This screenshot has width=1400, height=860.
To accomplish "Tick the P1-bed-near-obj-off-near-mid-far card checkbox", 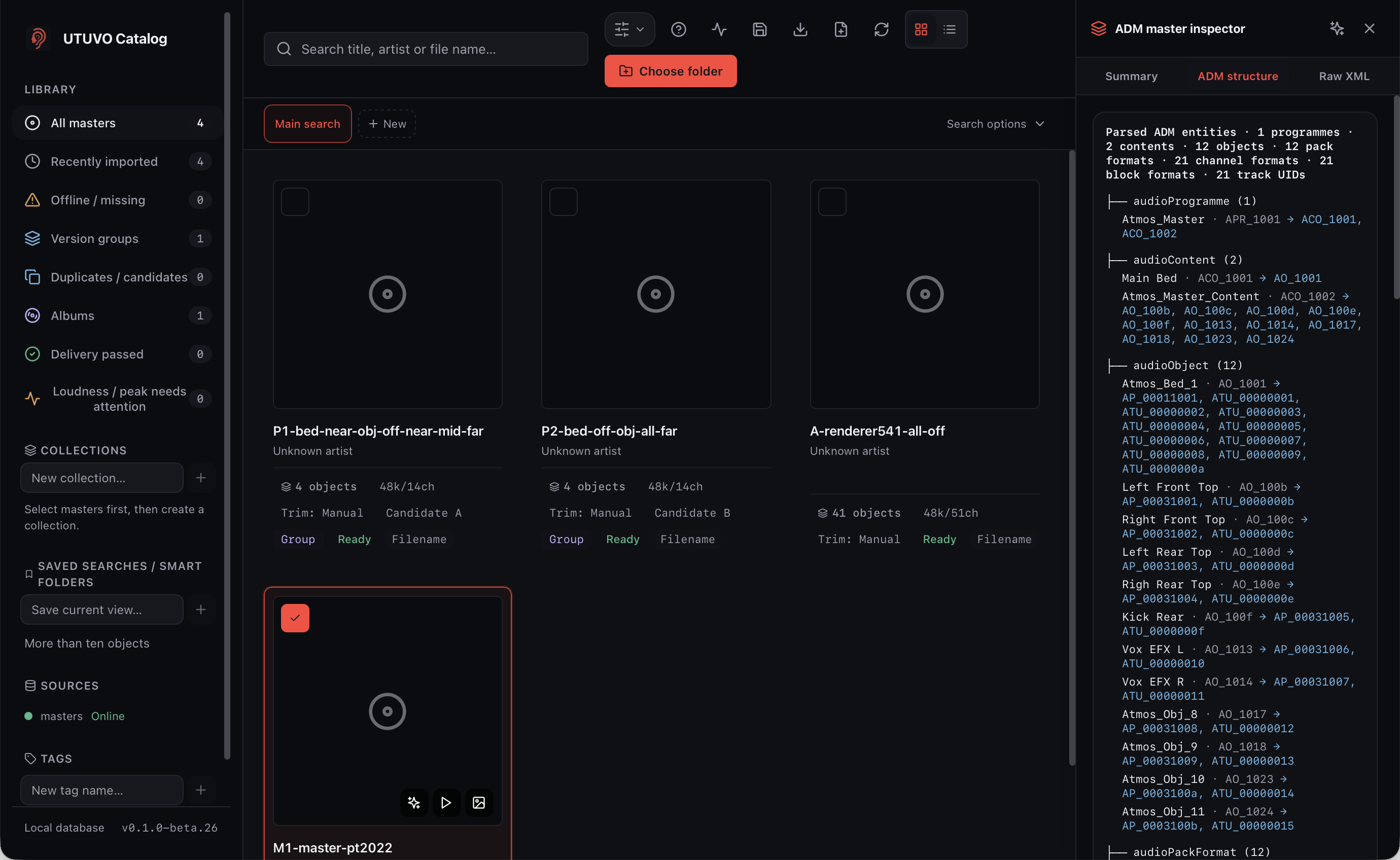I will click(x=295, y=202).
